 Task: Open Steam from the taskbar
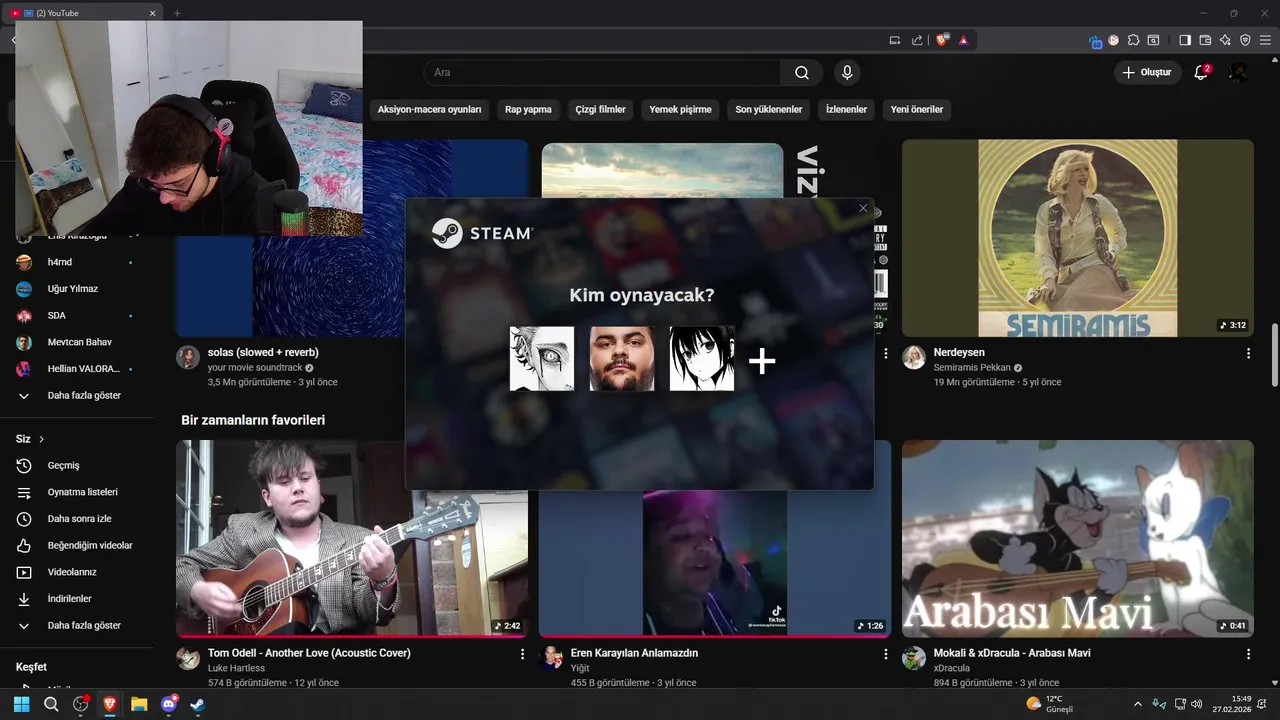coord(198,704)
